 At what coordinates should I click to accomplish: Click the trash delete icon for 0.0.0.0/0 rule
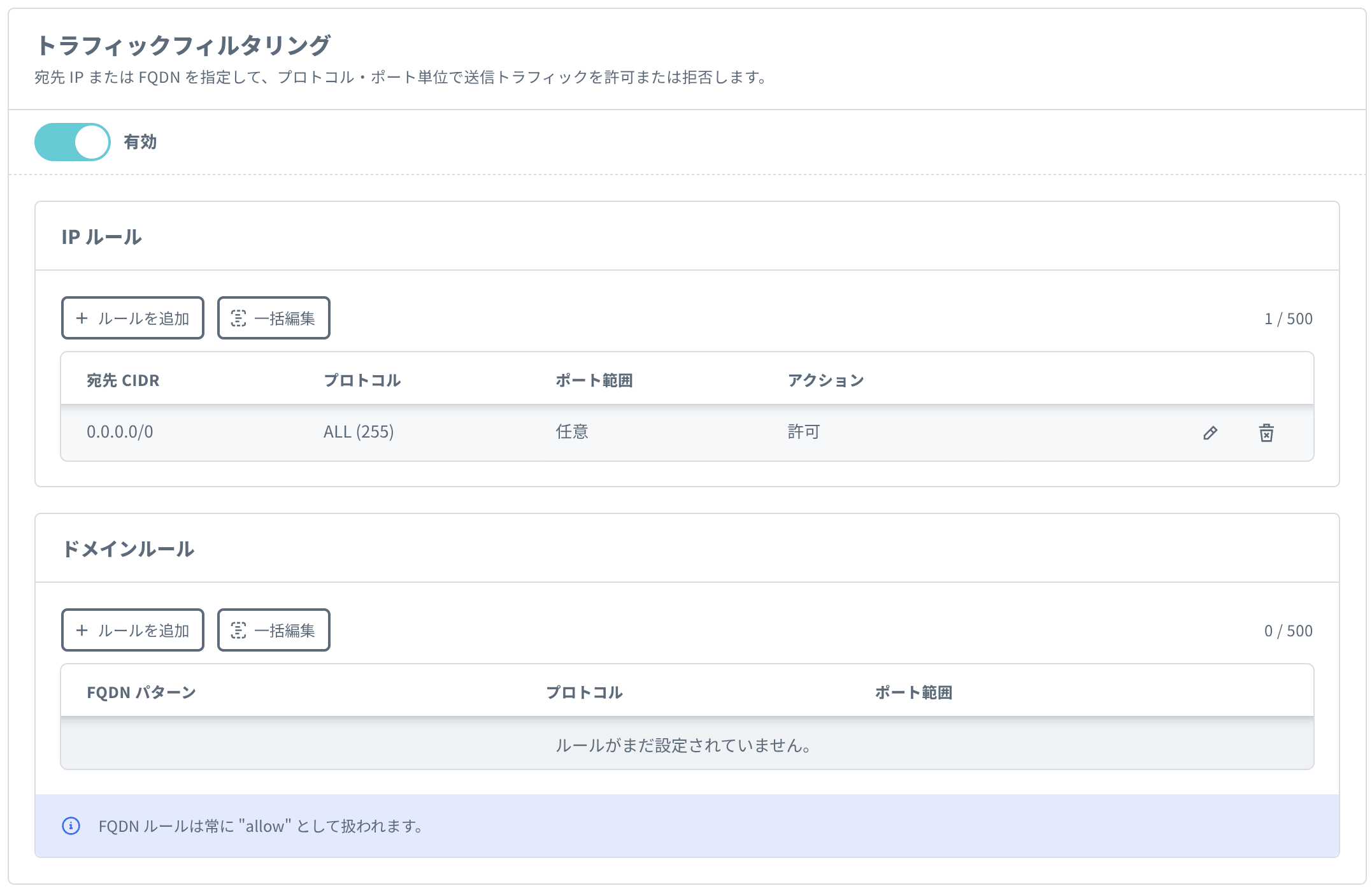(x=1266, y=433)
